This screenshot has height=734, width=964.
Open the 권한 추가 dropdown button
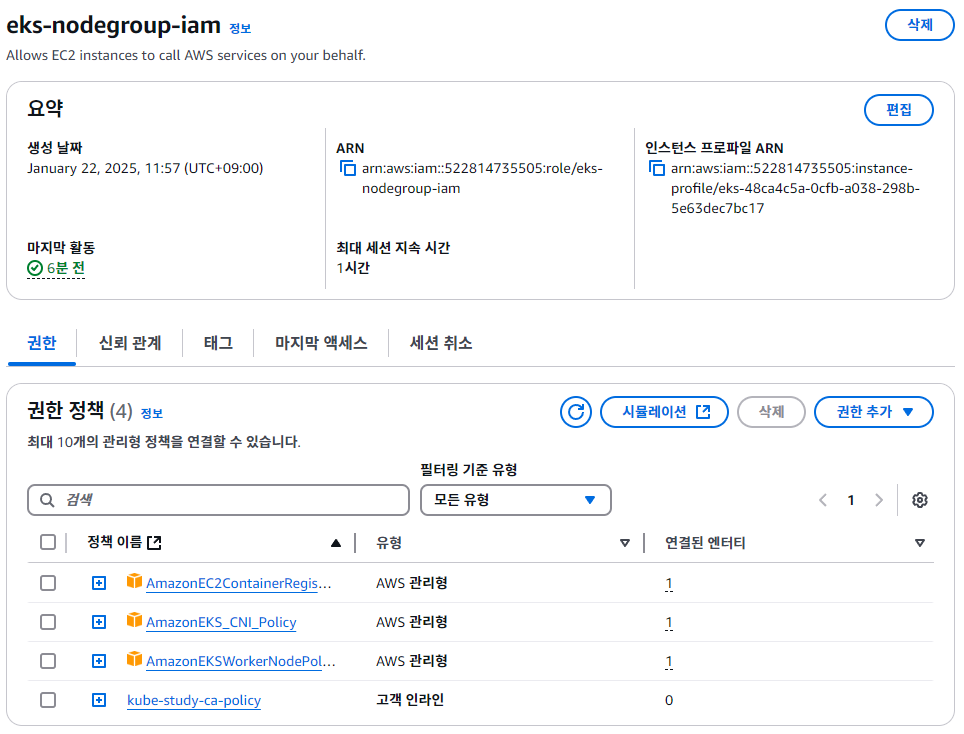pyautogui.click(x=874, y=412)
